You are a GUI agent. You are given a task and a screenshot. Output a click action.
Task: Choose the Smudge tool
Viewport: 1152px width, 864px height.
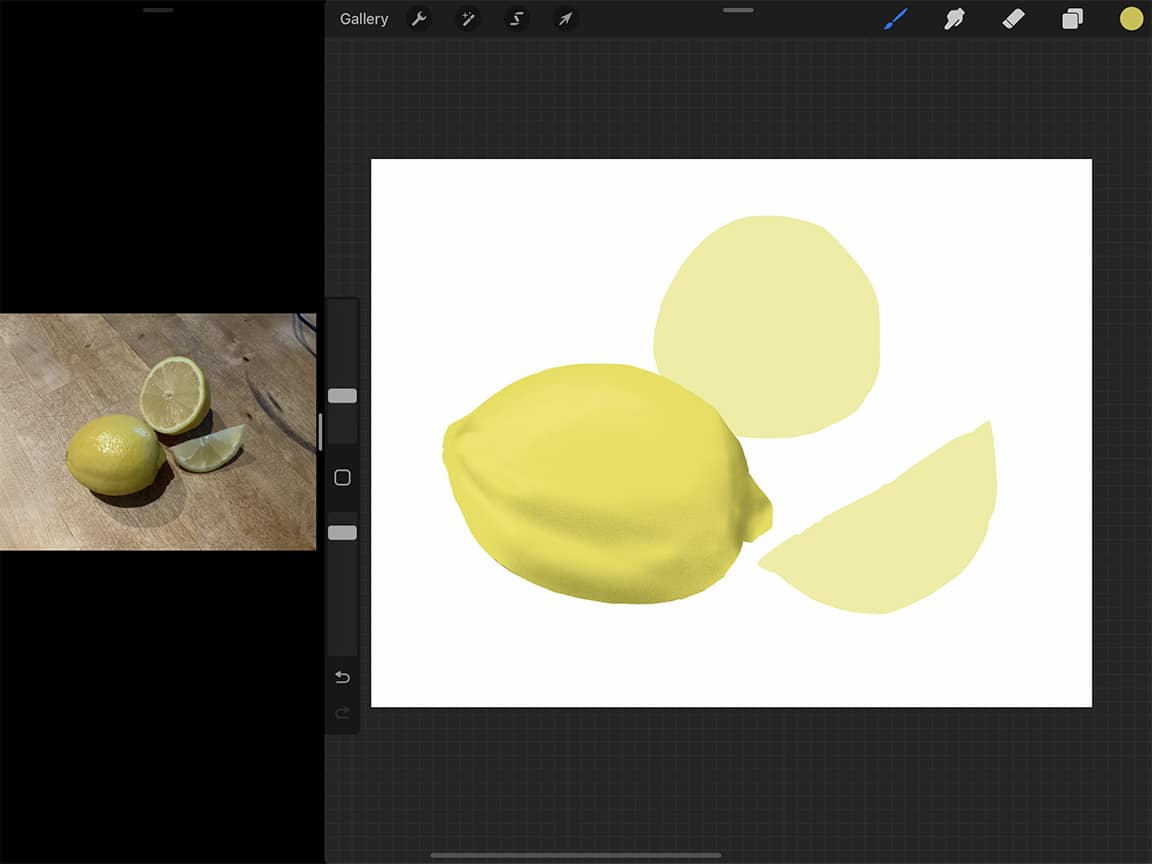(x=954, y=18)
